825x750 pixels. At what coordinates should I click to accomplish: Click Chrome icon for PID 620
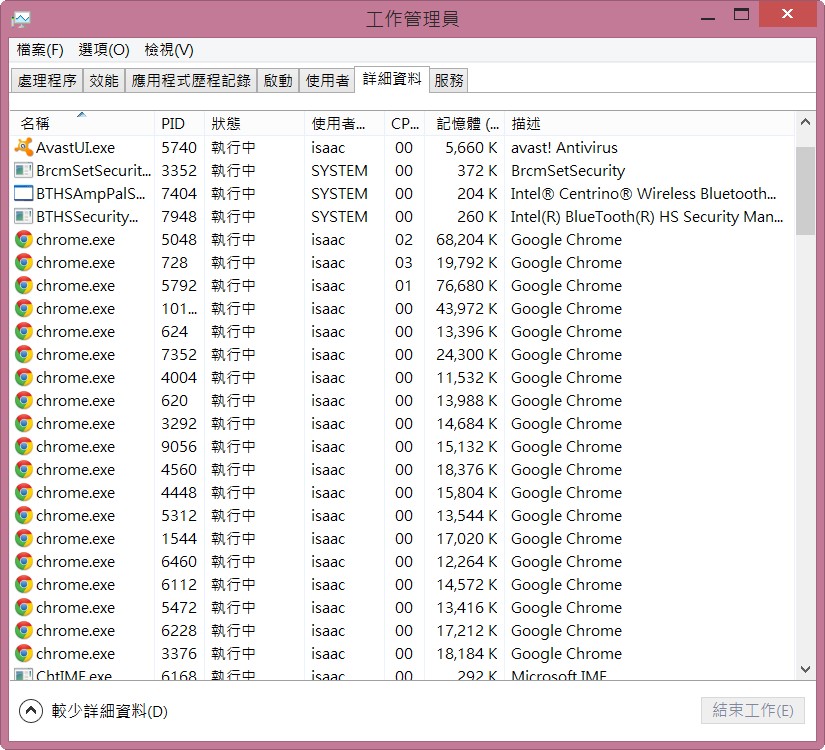click(x=24, y=401)
